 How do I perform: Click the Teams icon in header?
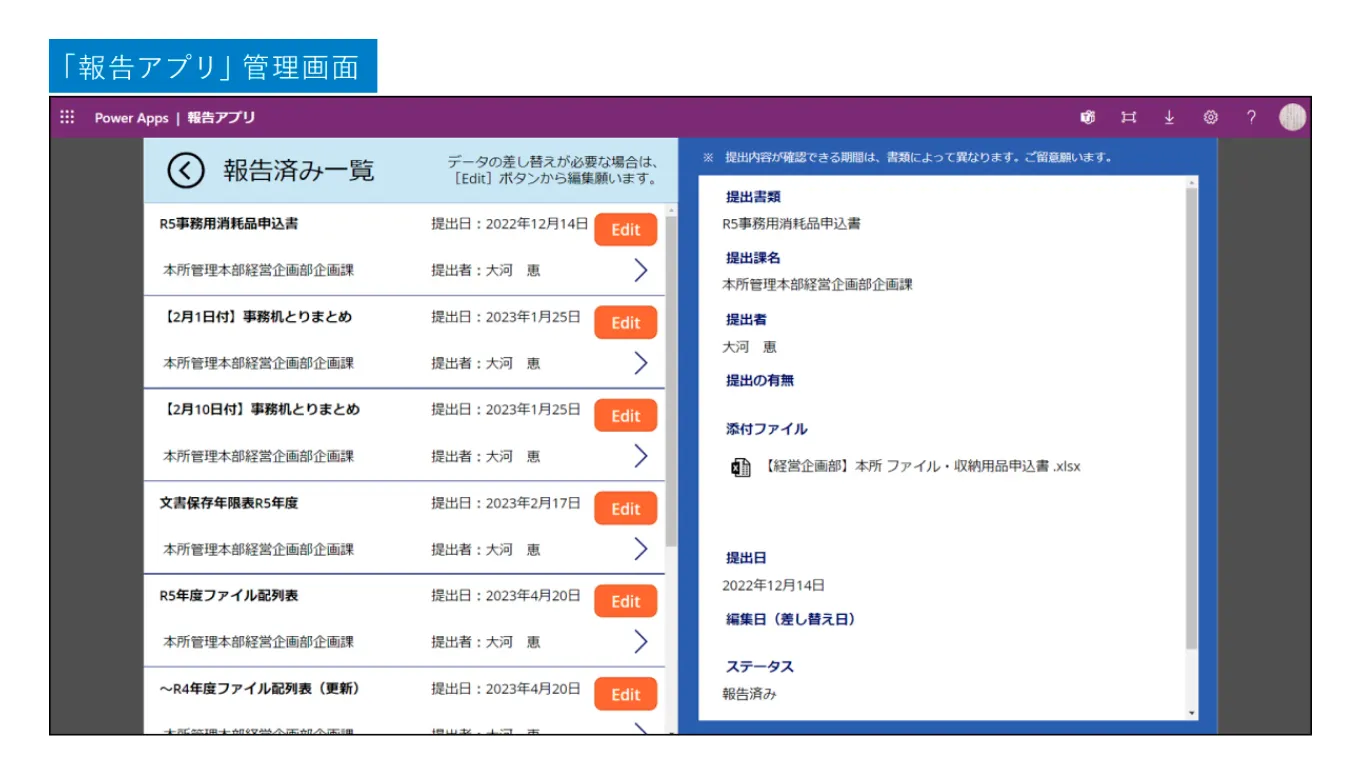tap(1087, 117)
